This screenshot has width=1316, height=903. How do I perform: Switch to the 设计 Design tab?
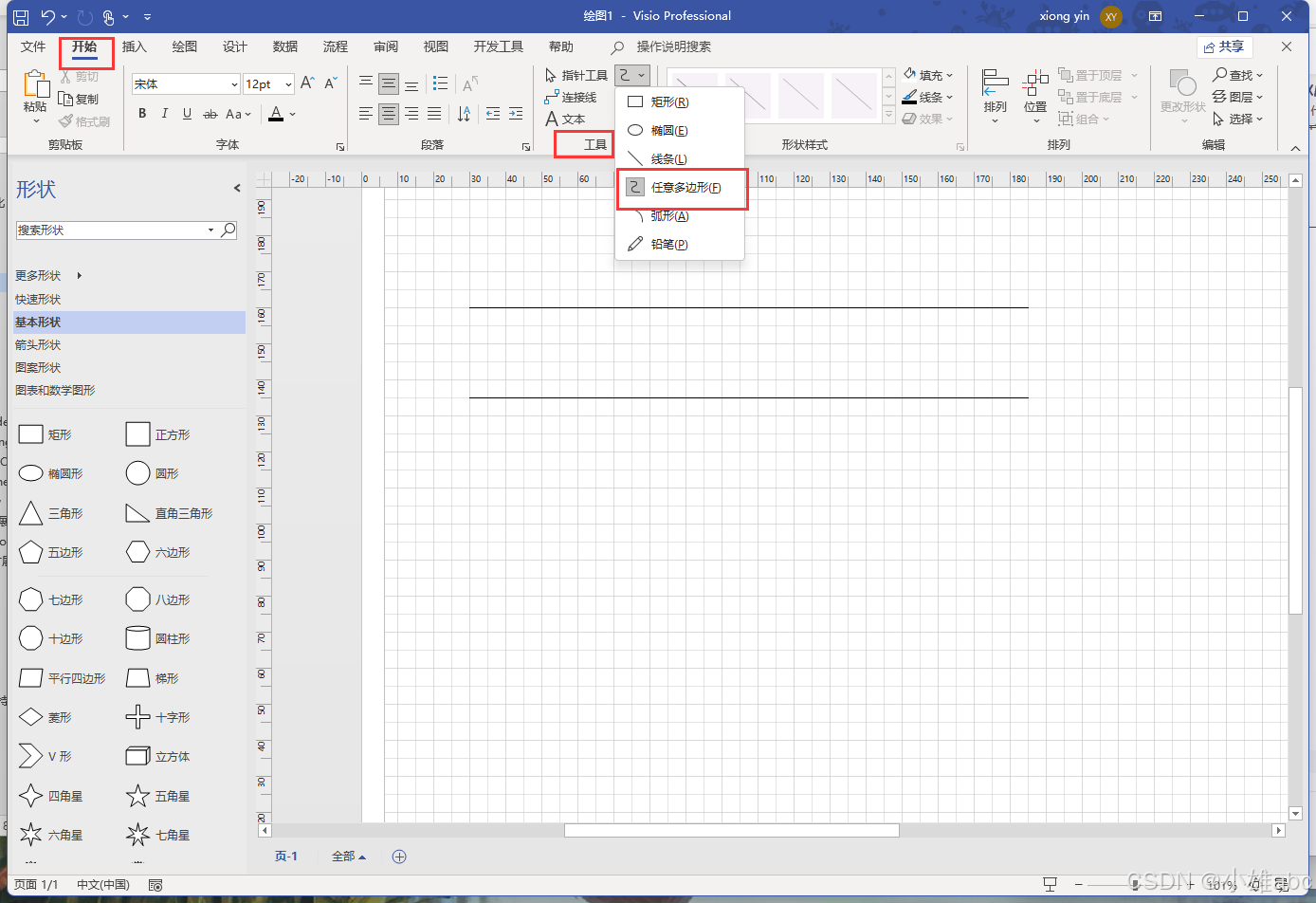pyautogui.click(x=235, y=46)
